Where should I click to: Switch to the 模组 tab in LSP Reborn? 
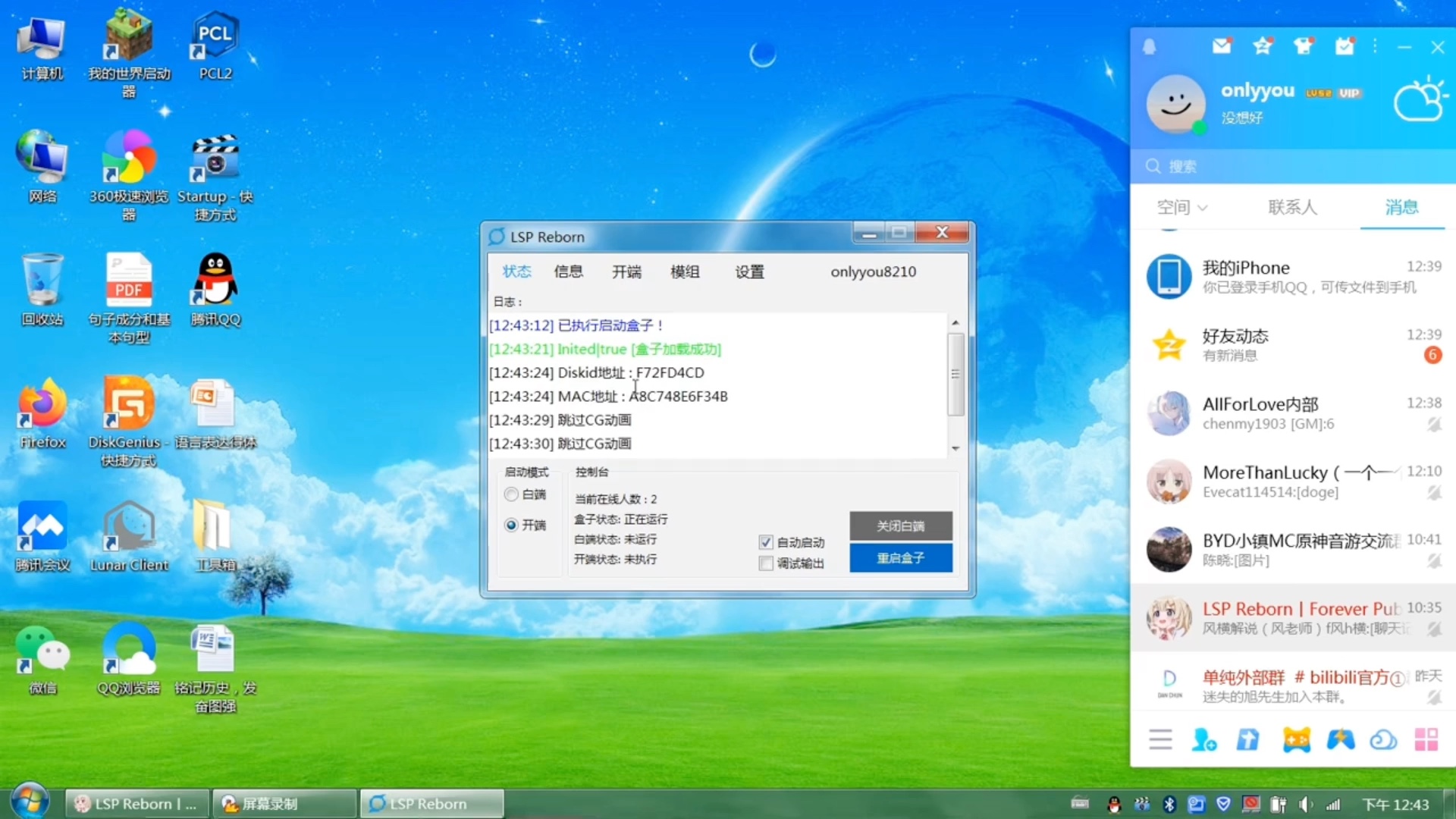[x=685, y=271]
